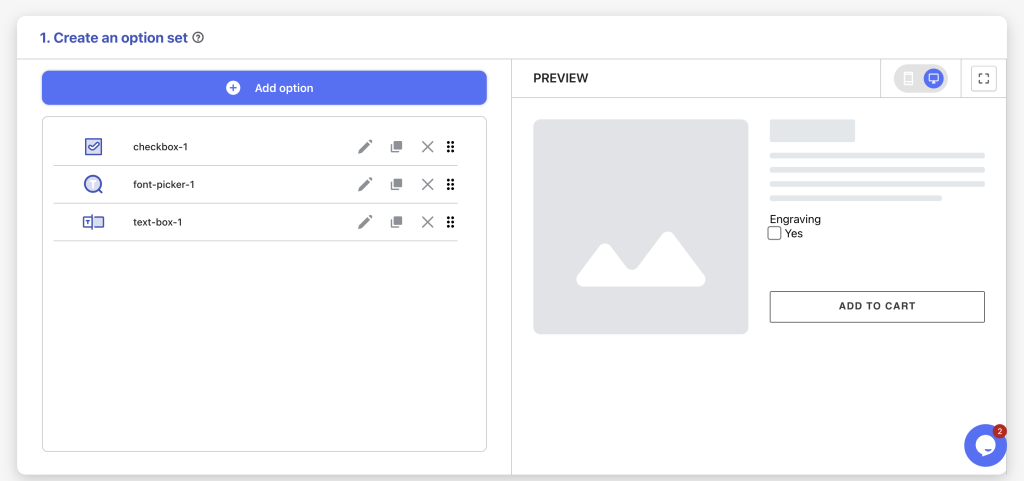Screen dimensions: 1024x481
Task: Click the Add option button
Action: click(x=264, y=87)
